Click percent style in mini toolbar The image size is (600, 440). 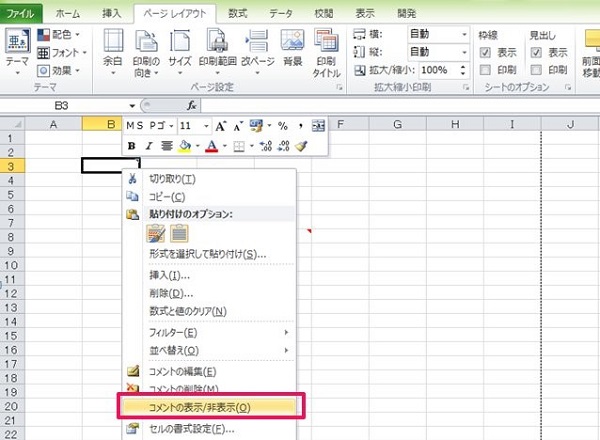[x=283, y=126]
